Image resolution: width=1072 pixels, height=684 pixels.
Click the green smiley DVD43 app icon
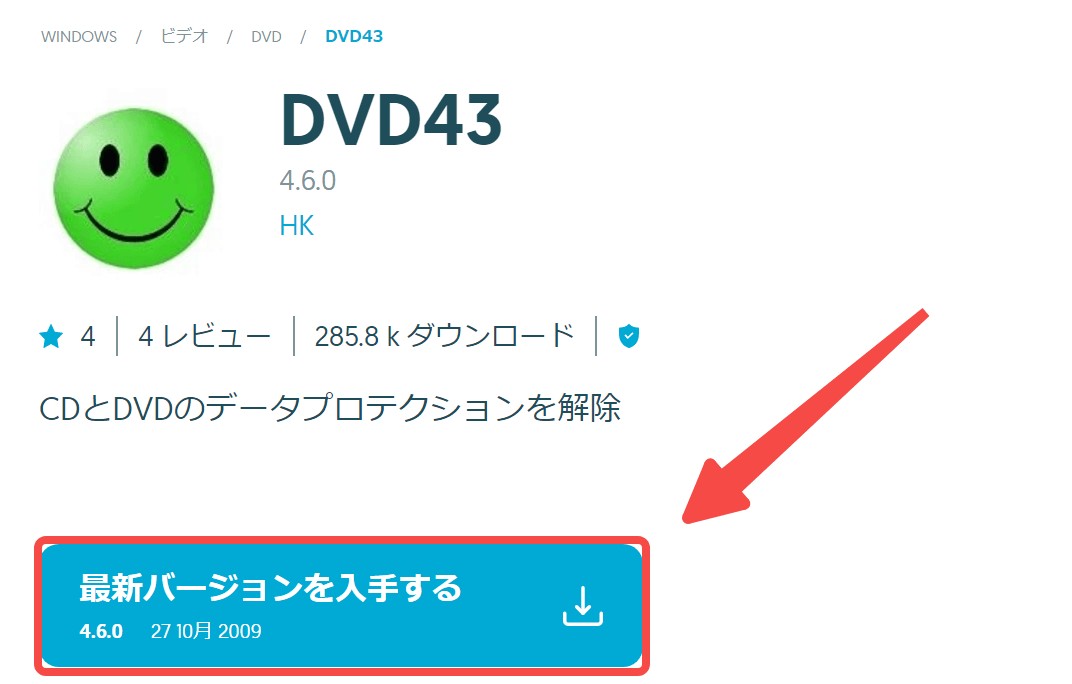coord(133,187)
